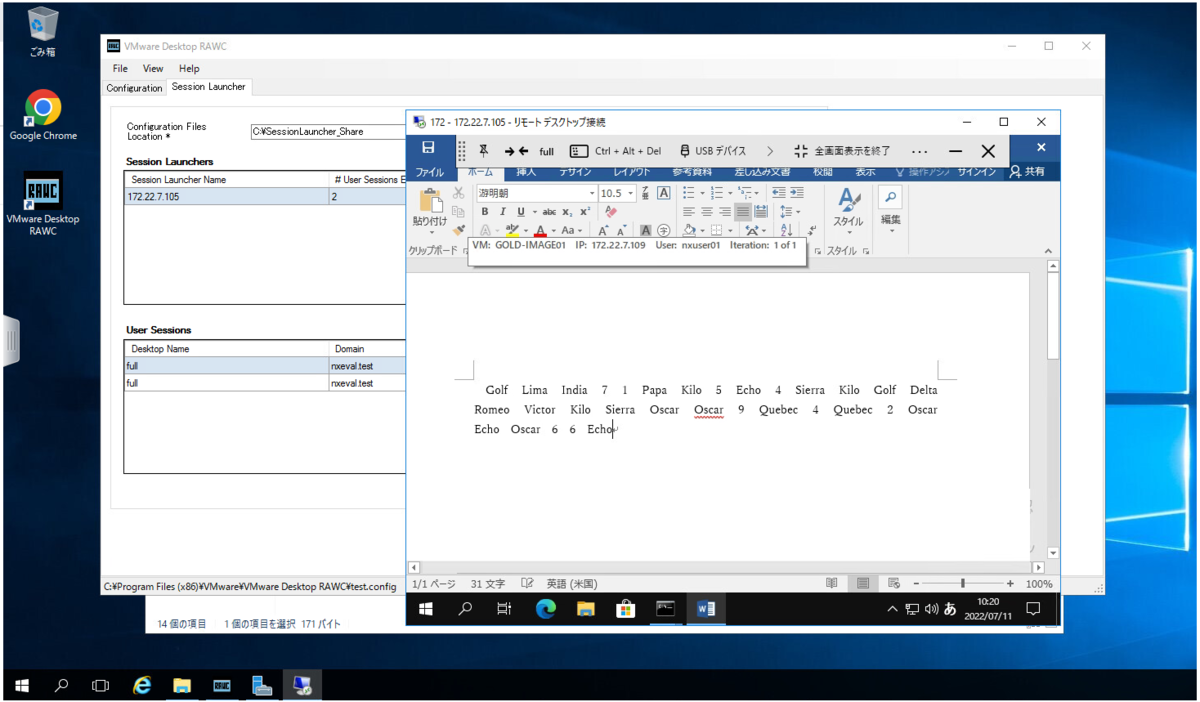
Task: Show paragraph marks icon
Action: click(x=811, y=231)
